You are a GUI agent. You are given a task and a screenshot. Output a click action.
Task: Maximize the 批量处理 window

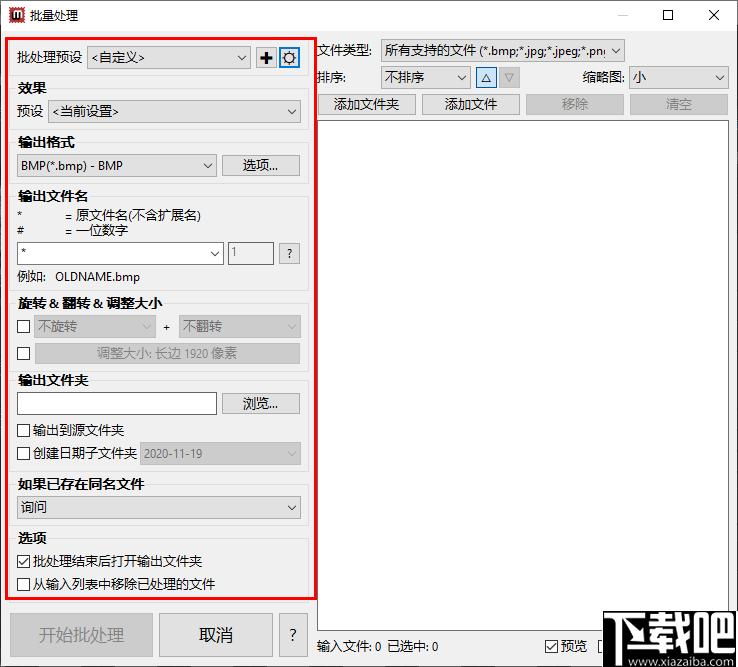(x=667, y=15)
